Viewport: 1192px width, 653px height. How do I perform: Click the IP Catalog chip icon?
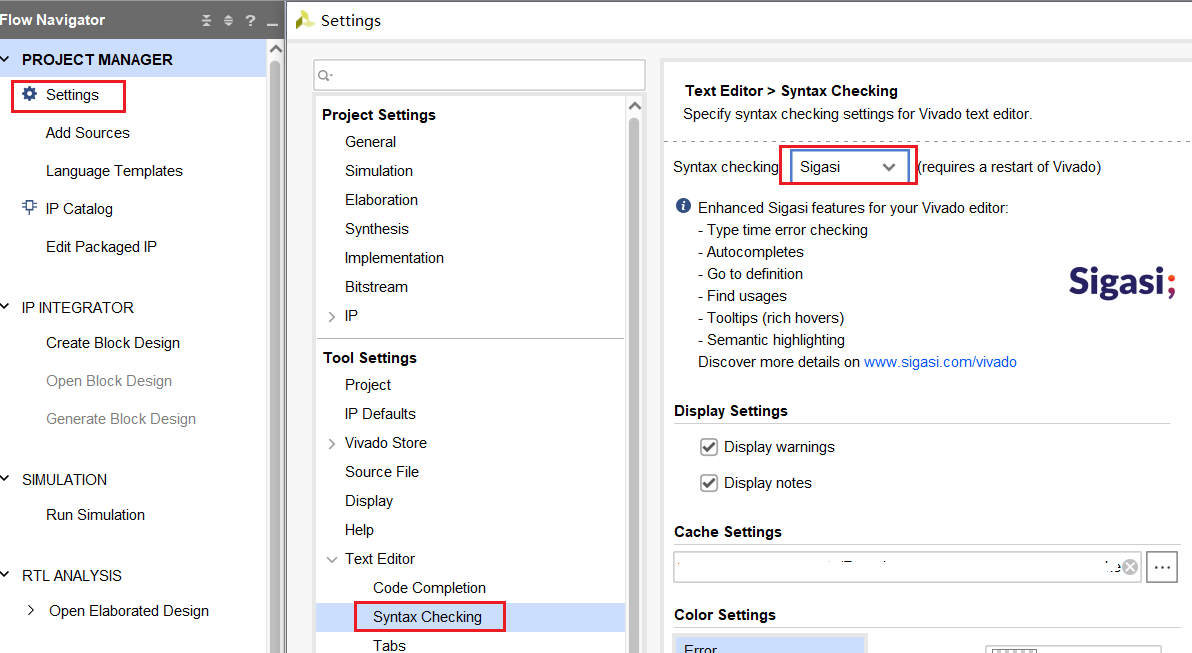tap(30, 208)
